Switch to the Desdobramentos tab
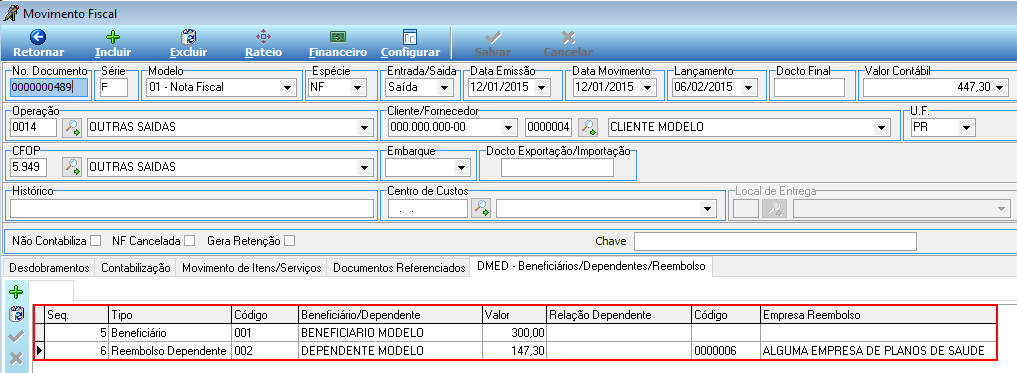Viewport: 1017px width, 373px height. pos(49,267)
